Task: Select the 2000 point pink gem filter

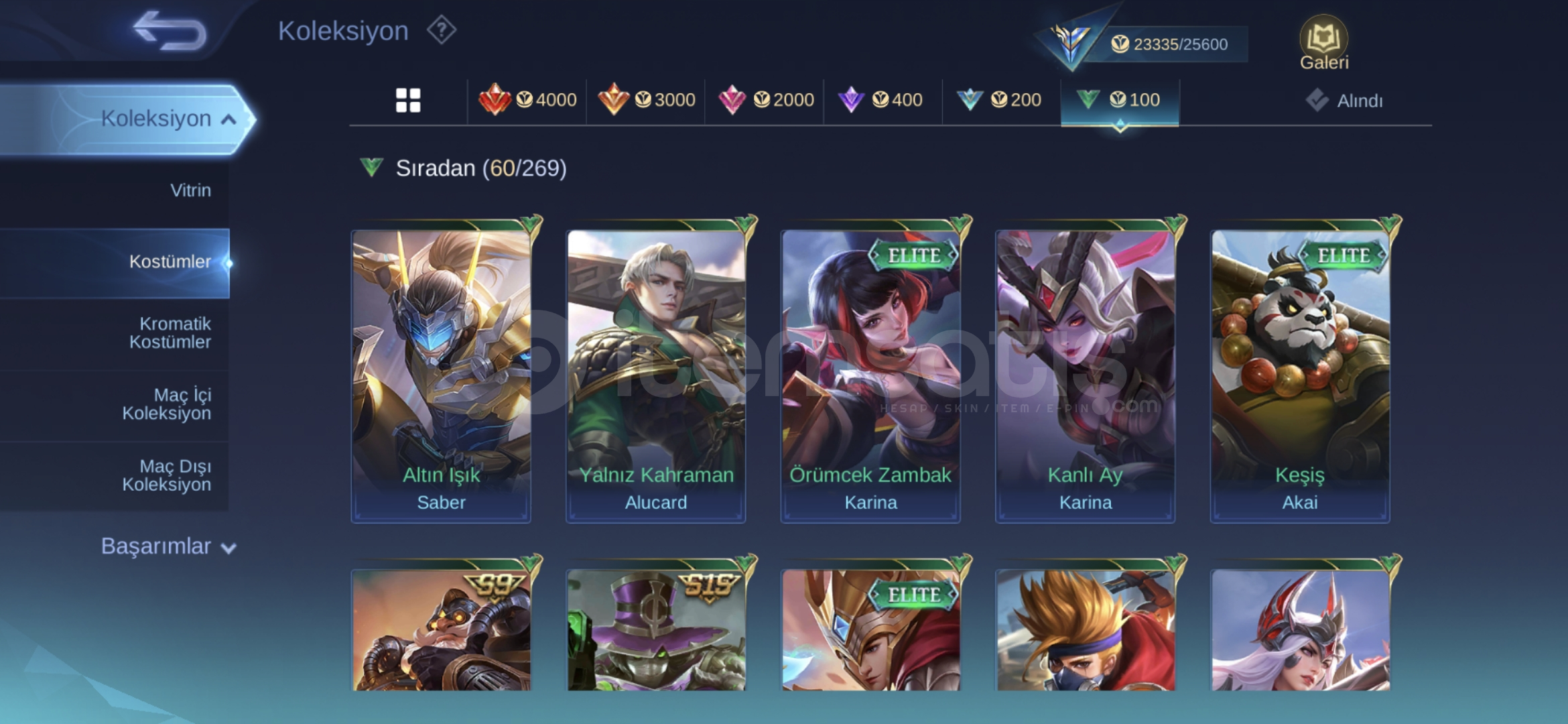Action: tap(765, 100)
